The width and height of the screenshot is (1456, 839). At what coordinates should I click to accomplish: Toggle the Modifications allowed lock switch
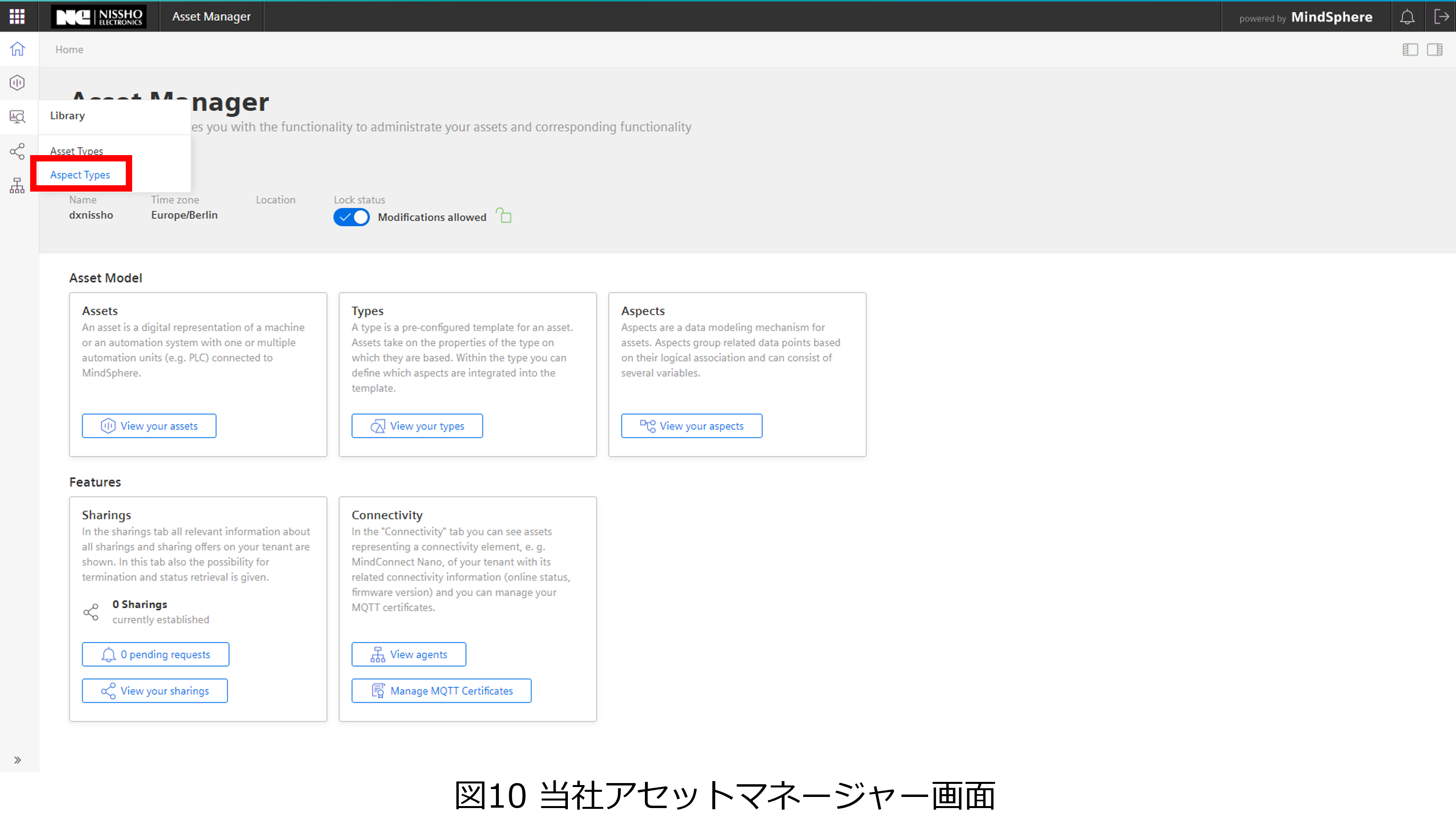pyautogui.click(x=351, y=217)
